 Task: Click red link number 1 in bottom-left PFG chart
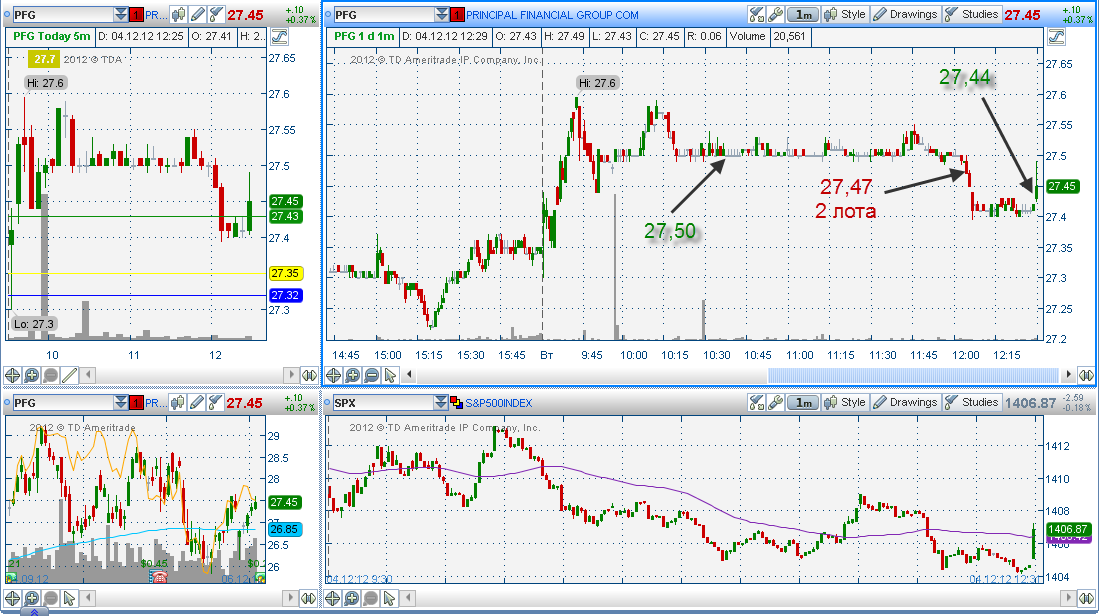[x=136, y=402]
